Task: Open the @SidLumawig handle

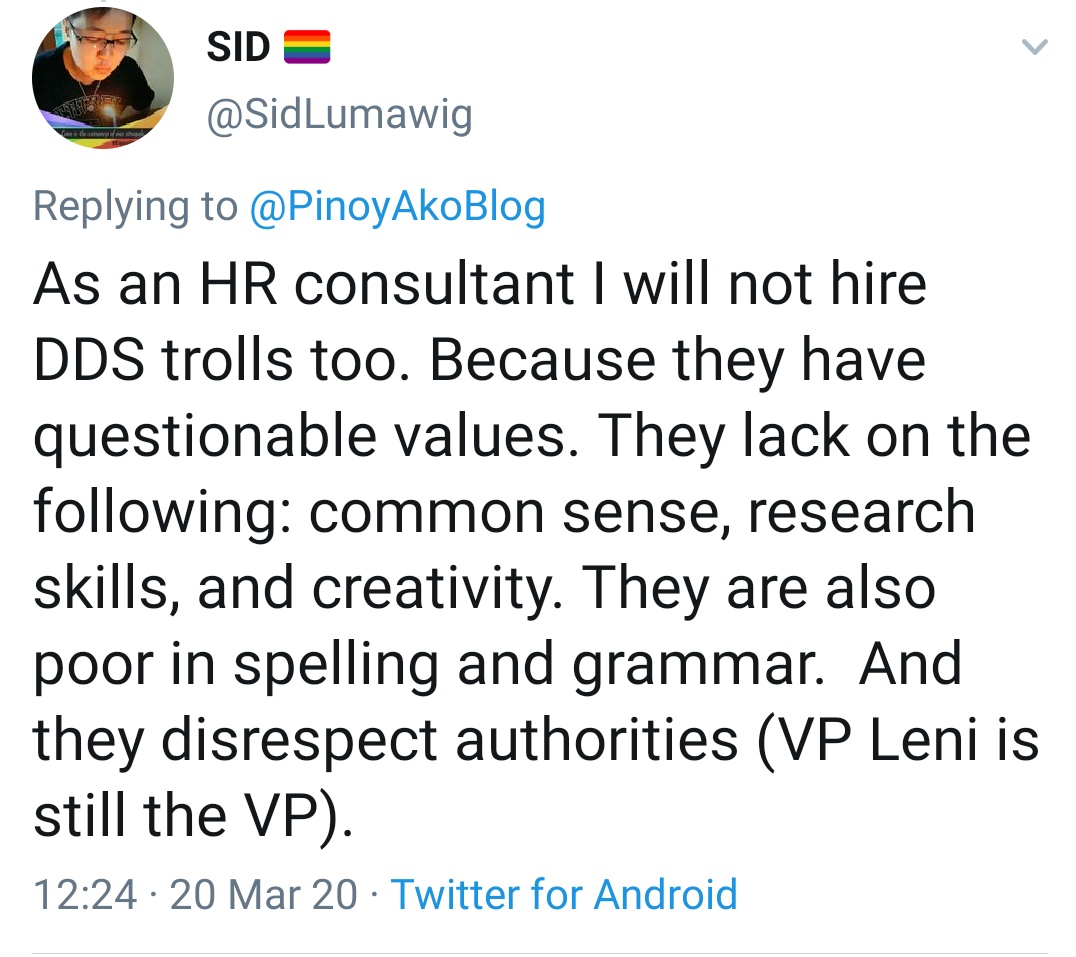Action: [x=338, y=116]
